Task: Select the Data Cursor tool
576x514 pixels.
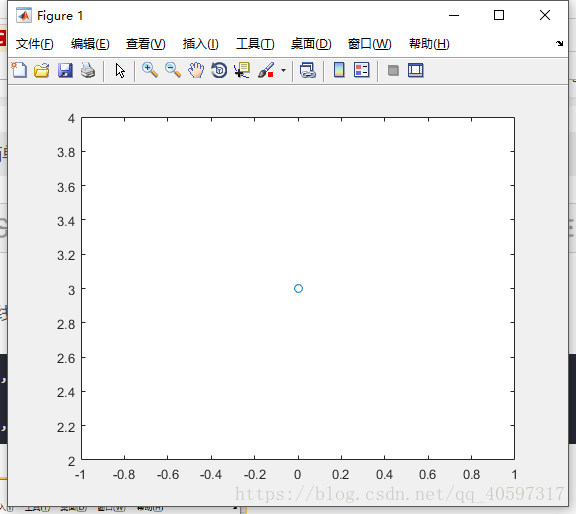Action: coord(242,70)
